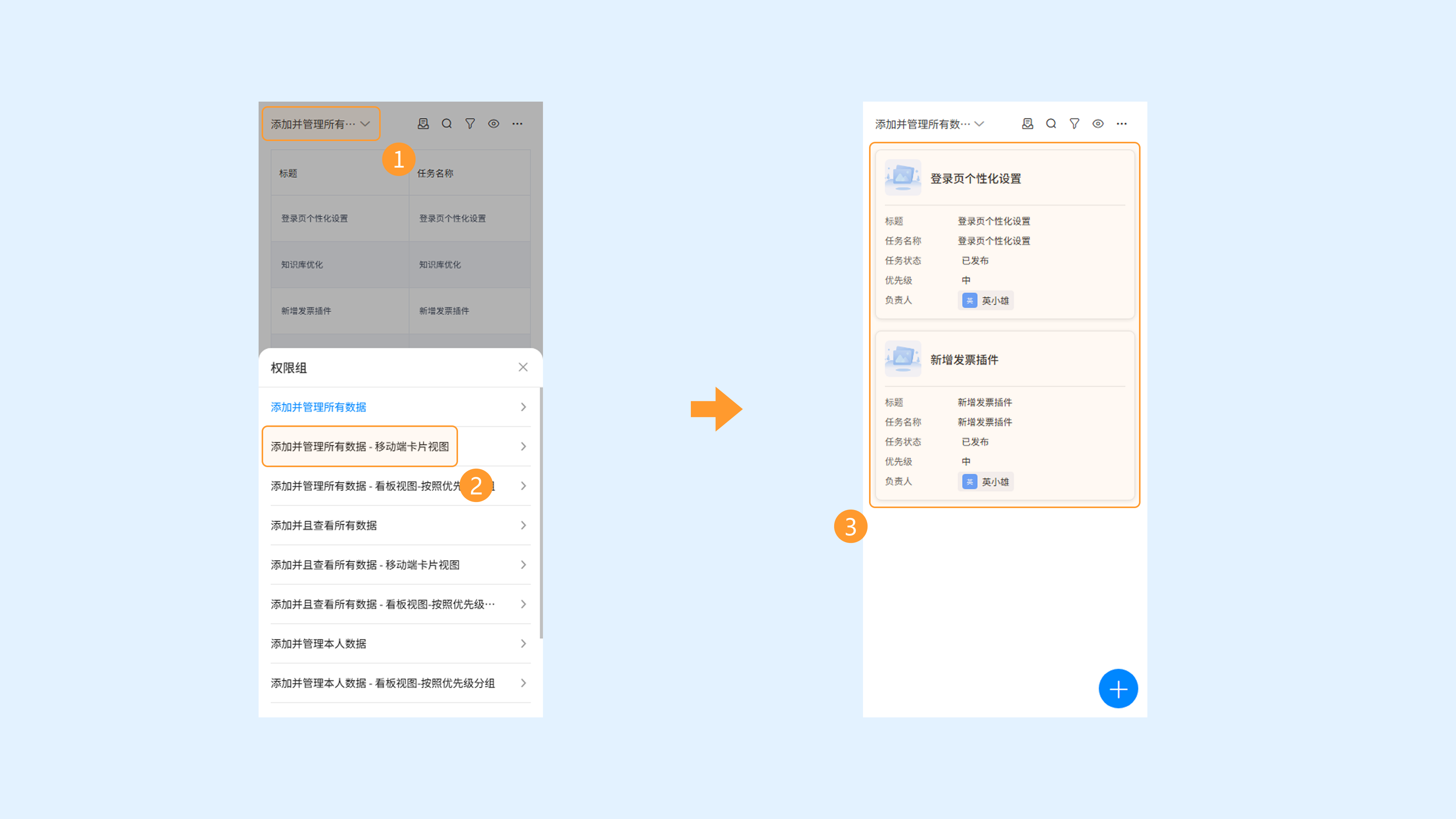This screenshot has height=819, width=1456.
Task: Click the blue 添加并管理所有数据 link
Action: point(318,407)
